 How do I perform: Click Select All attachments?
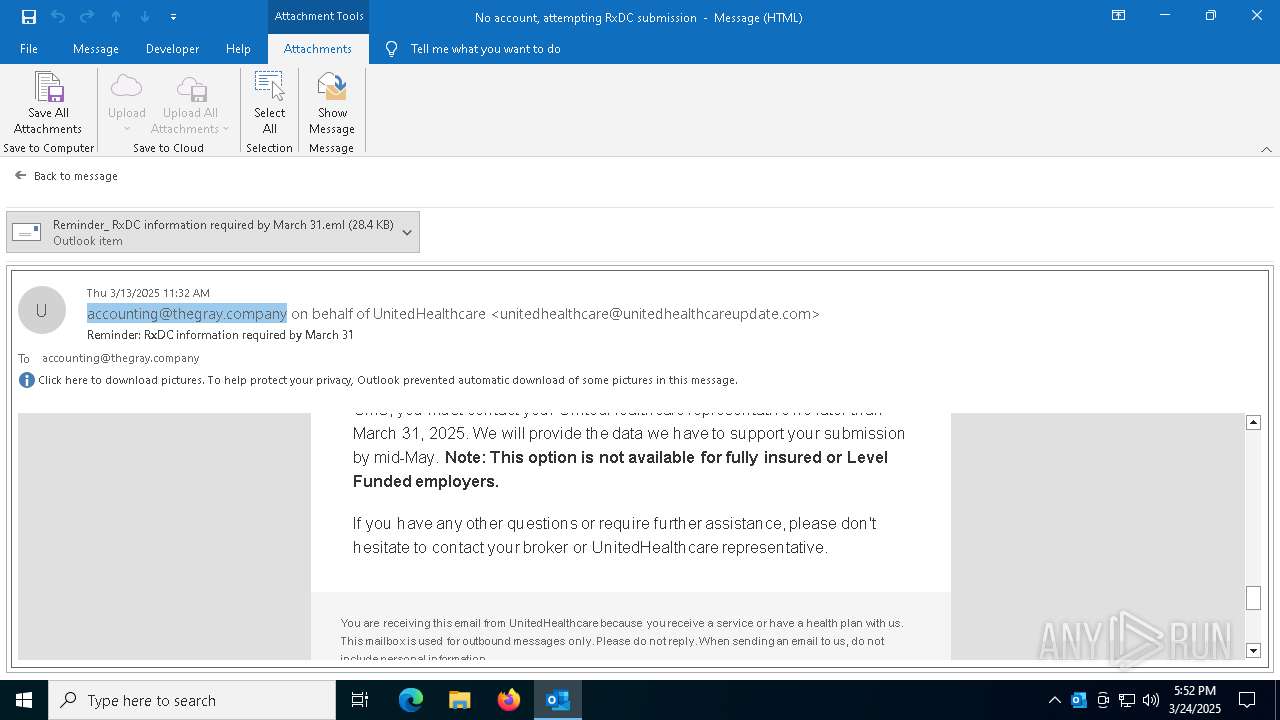click(x=270, y=103)
